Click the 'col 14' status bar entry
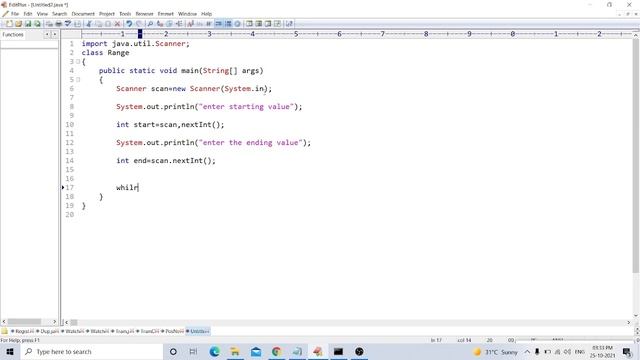This screenshot has height=360, width=640. 464,340
